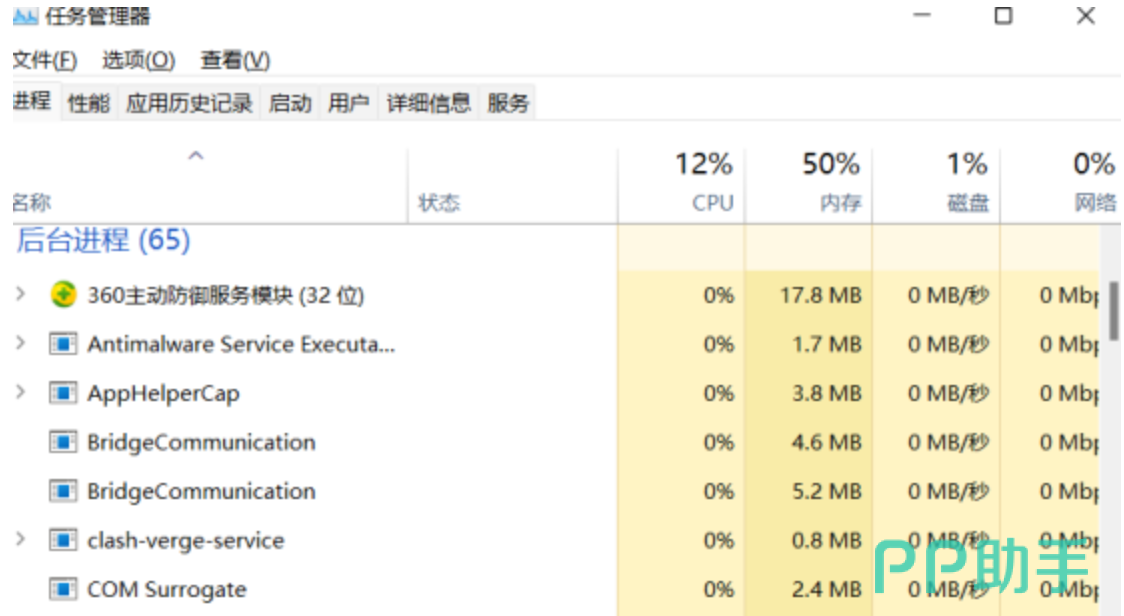The image size is (1124, 616).
Task: Expand the 360主动防御服务模块 process group
Action: (x=21, y=294)
